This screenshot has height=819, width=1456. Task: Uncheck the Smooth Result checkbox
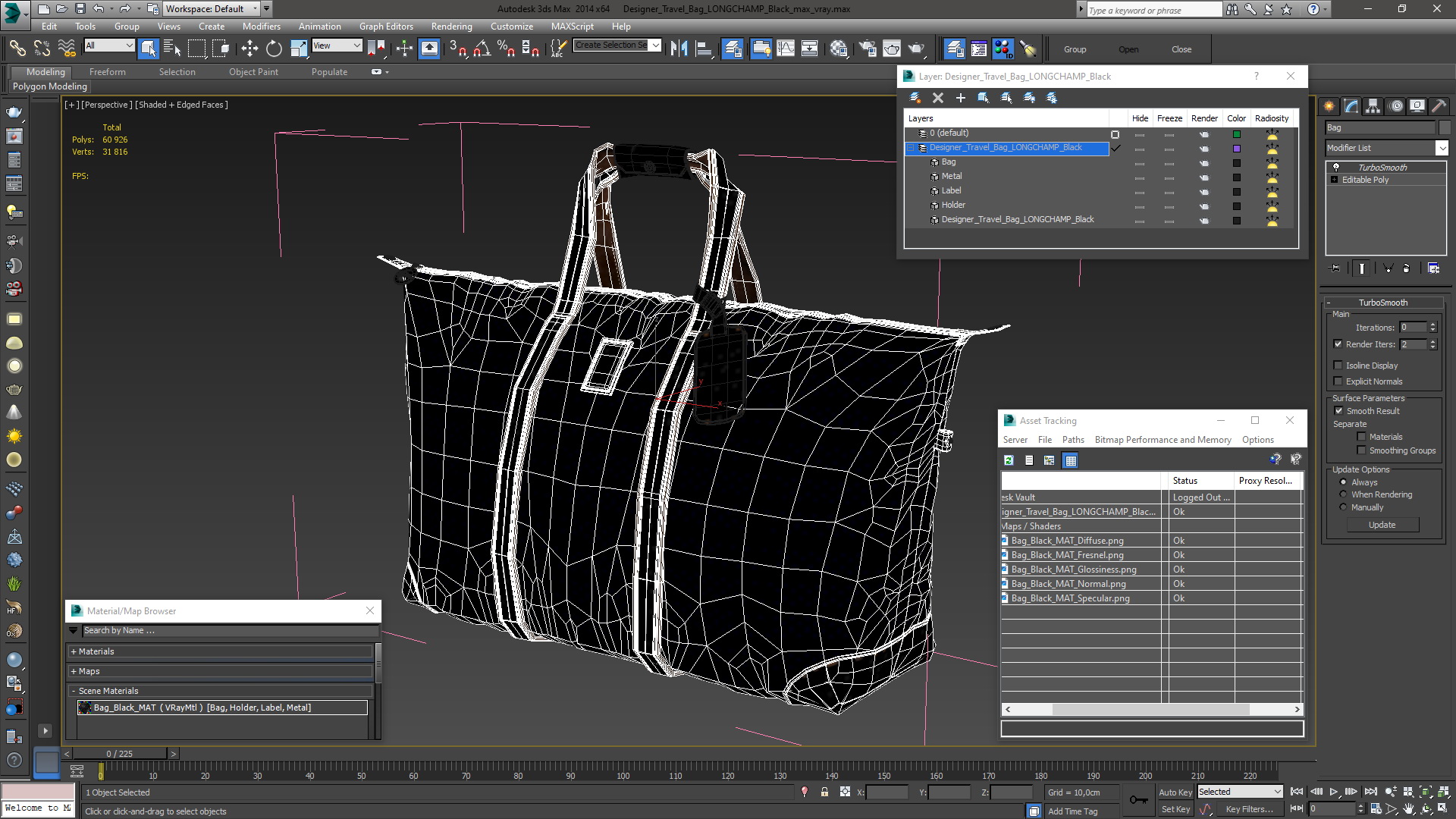point(1338,410)
